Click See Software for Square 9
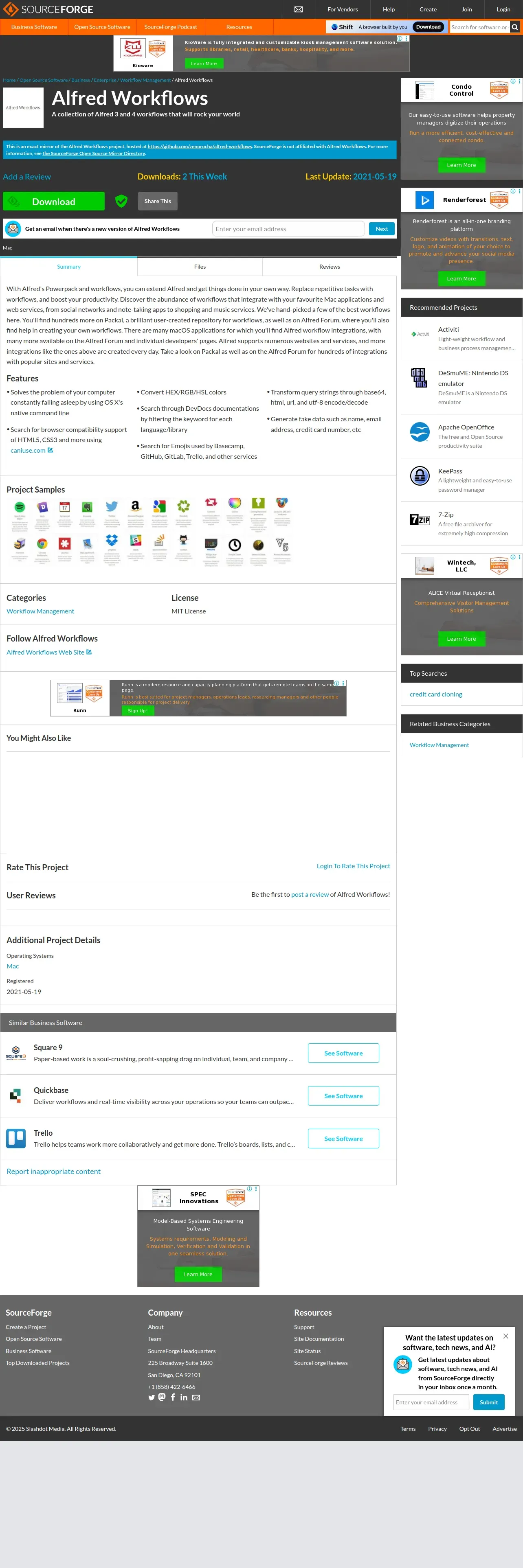 (343, 1053)
